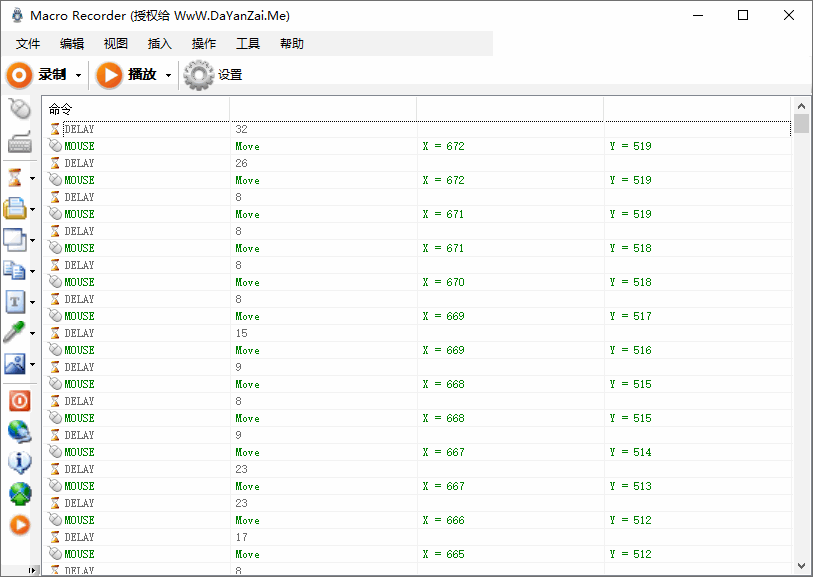Click the globe with monitor sidebar icon
Screen dimensions: 813x577
[x=20, y=432]
